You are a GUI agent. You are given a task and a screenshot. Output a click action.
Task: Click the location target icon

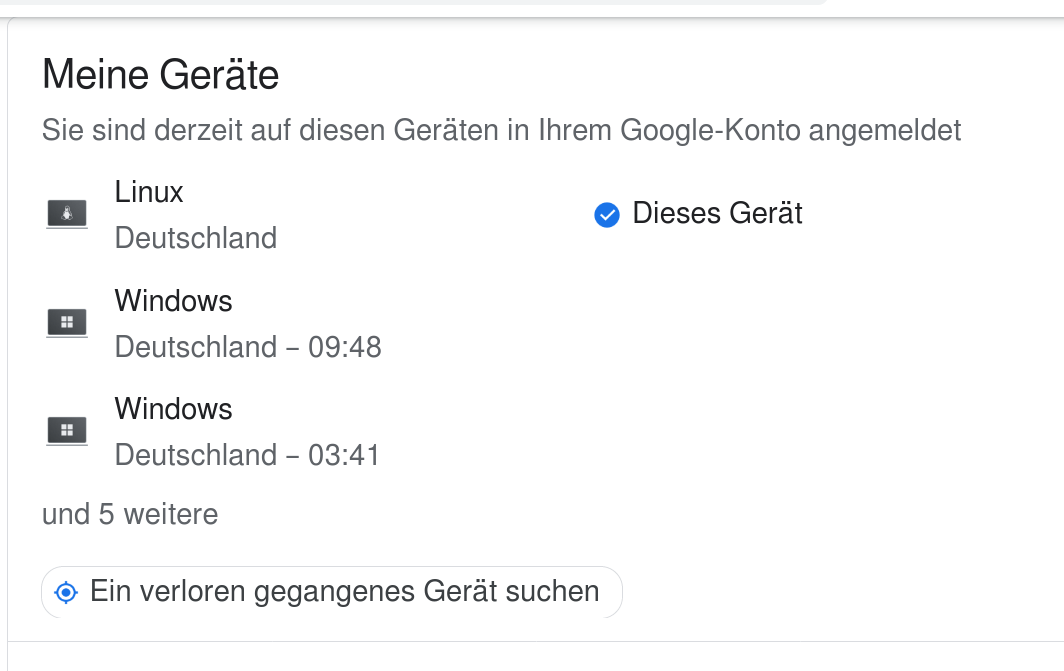click(66, 592)
